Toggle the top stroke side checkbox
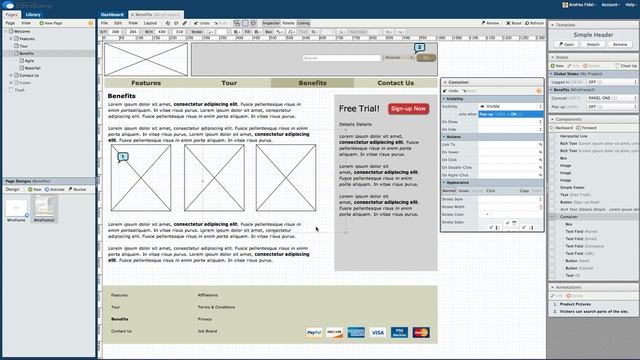Image resolution: width=640 pixels, height=360 pixels. [507, 223]
